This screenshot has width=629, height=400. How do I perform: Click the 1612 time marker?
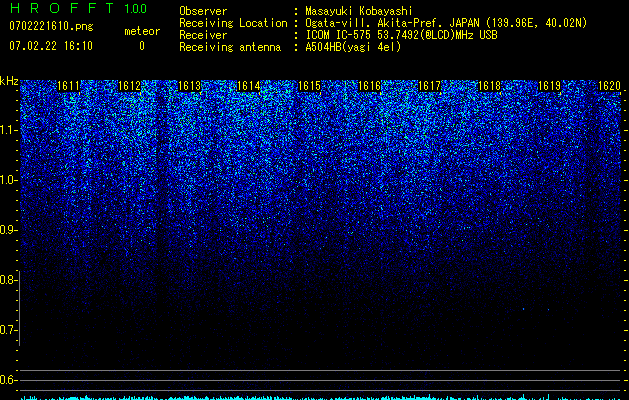tap(130, 86)
